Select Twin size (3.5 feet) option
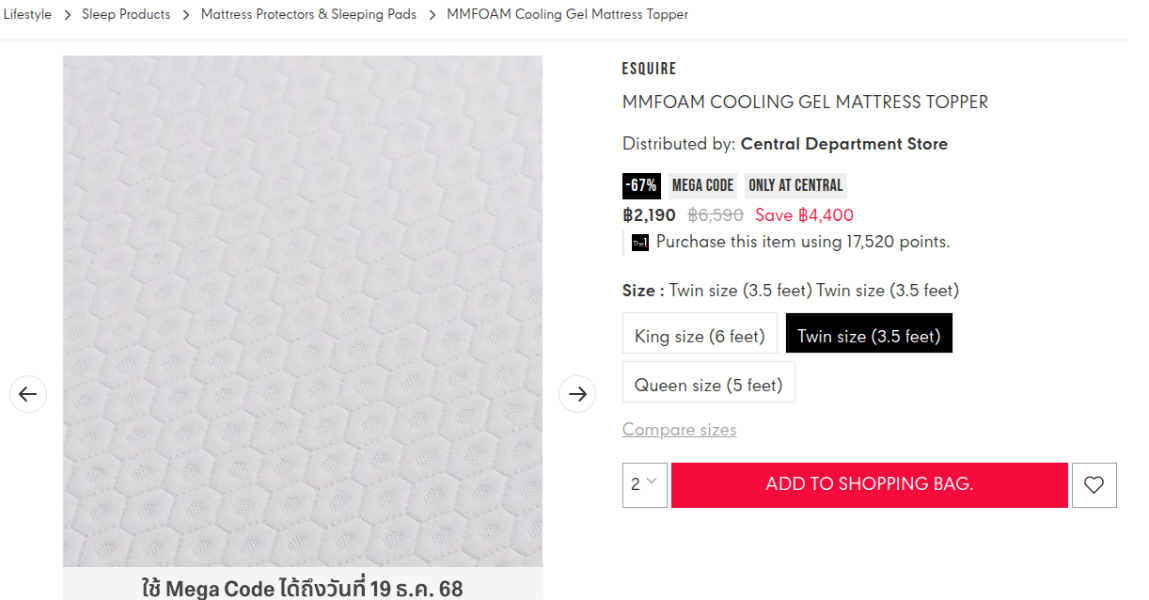 coord(868,336)
